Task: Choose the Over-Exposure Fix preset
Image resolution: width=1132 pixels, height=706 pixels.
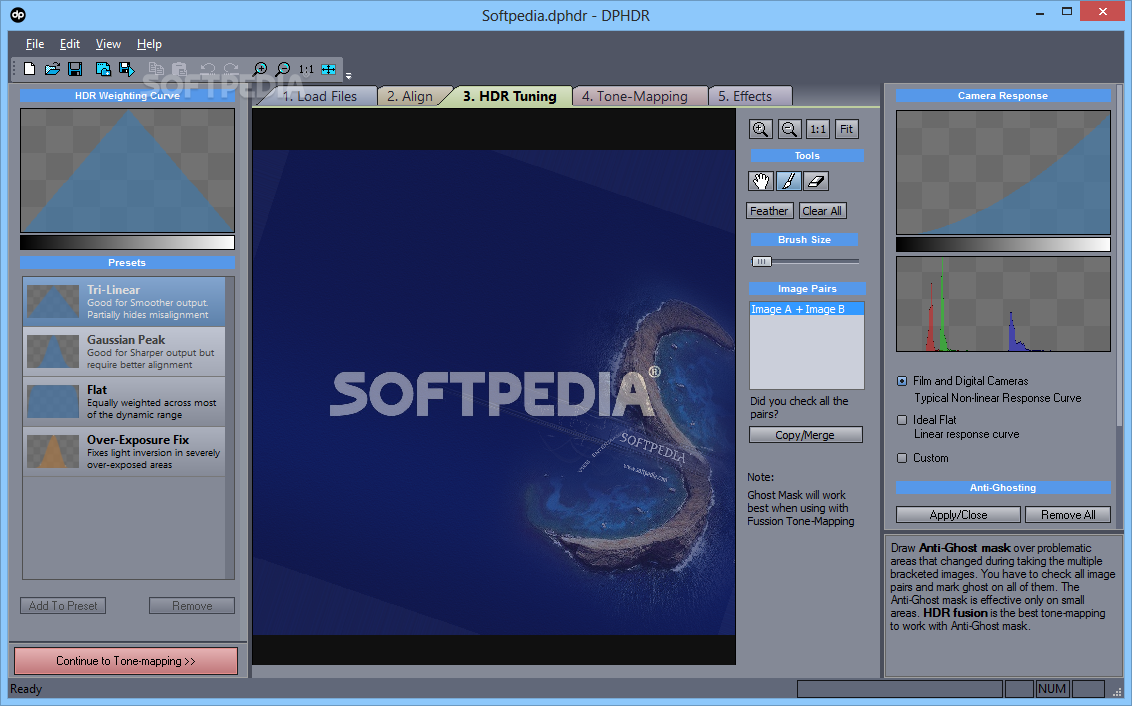Action: (x=124, y=451)
